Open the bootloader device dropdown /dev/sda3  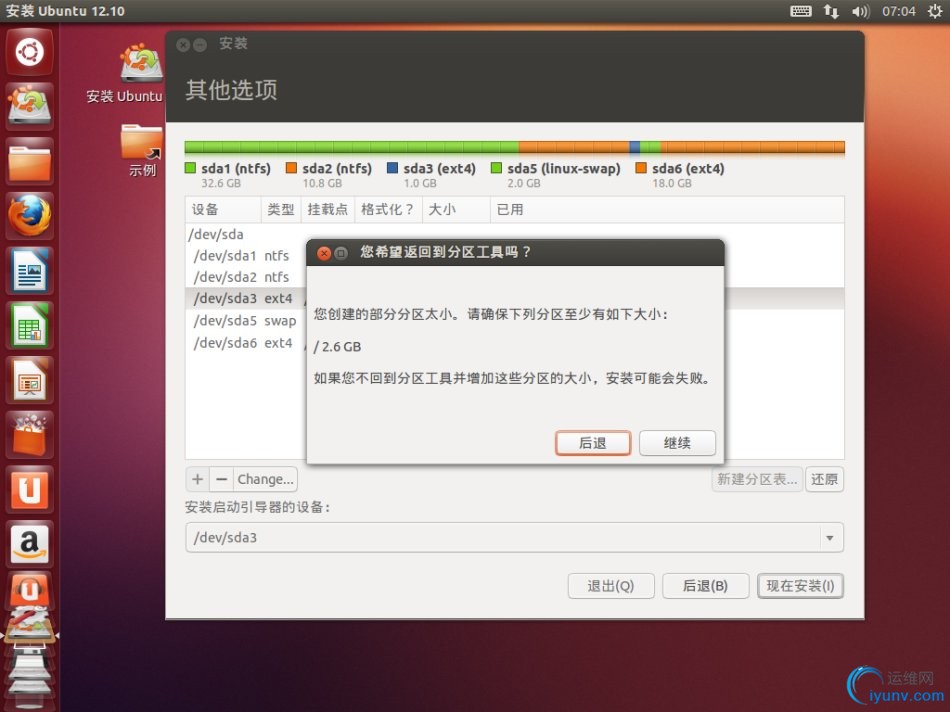click(514, 537)
